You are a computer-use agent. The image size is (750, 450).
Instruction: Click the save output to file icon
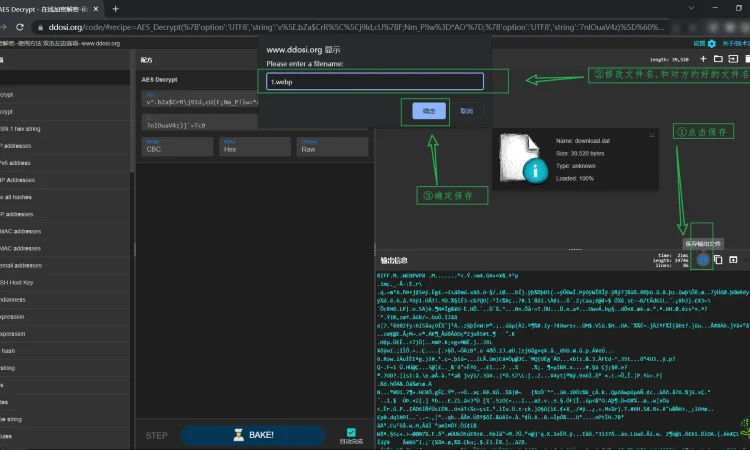[703, 260]
